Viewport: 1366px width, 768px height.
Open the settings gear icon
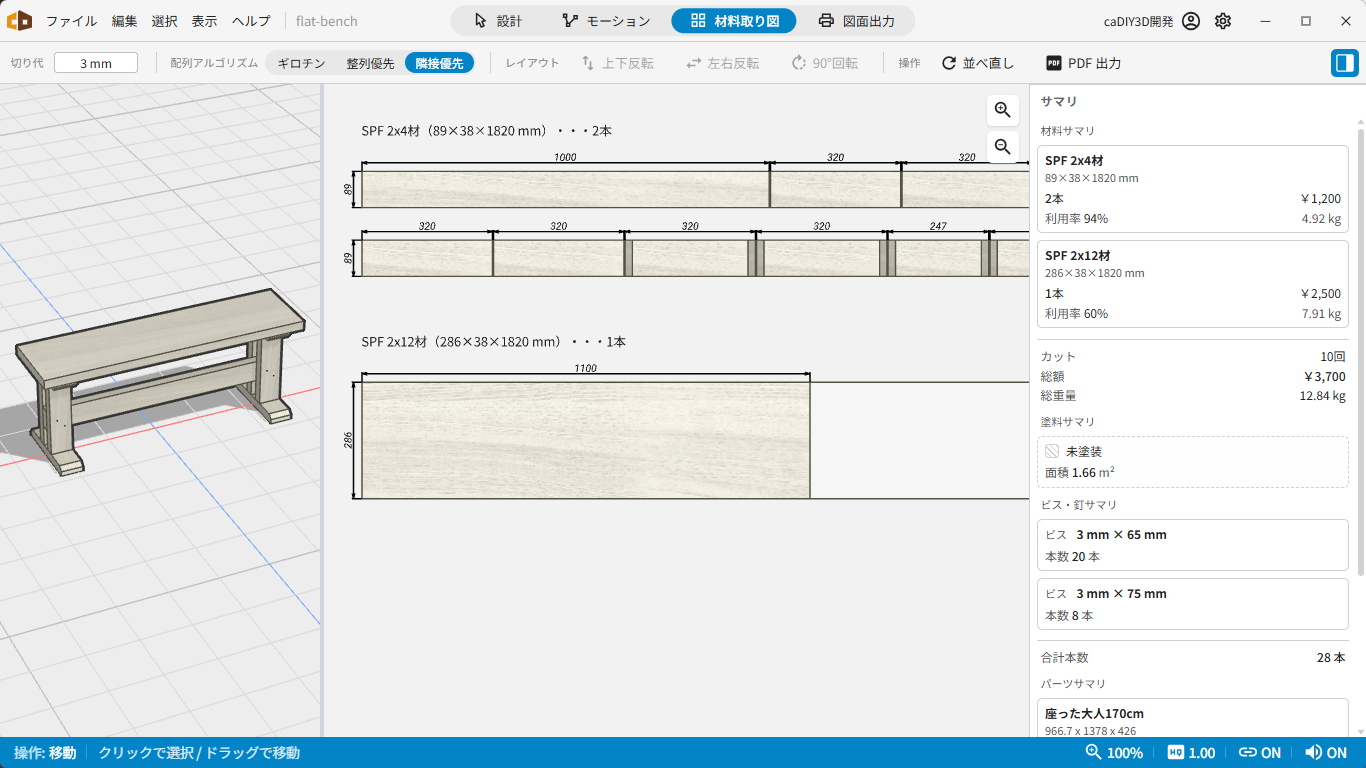pyautogui.click(x=1223, y=21)
